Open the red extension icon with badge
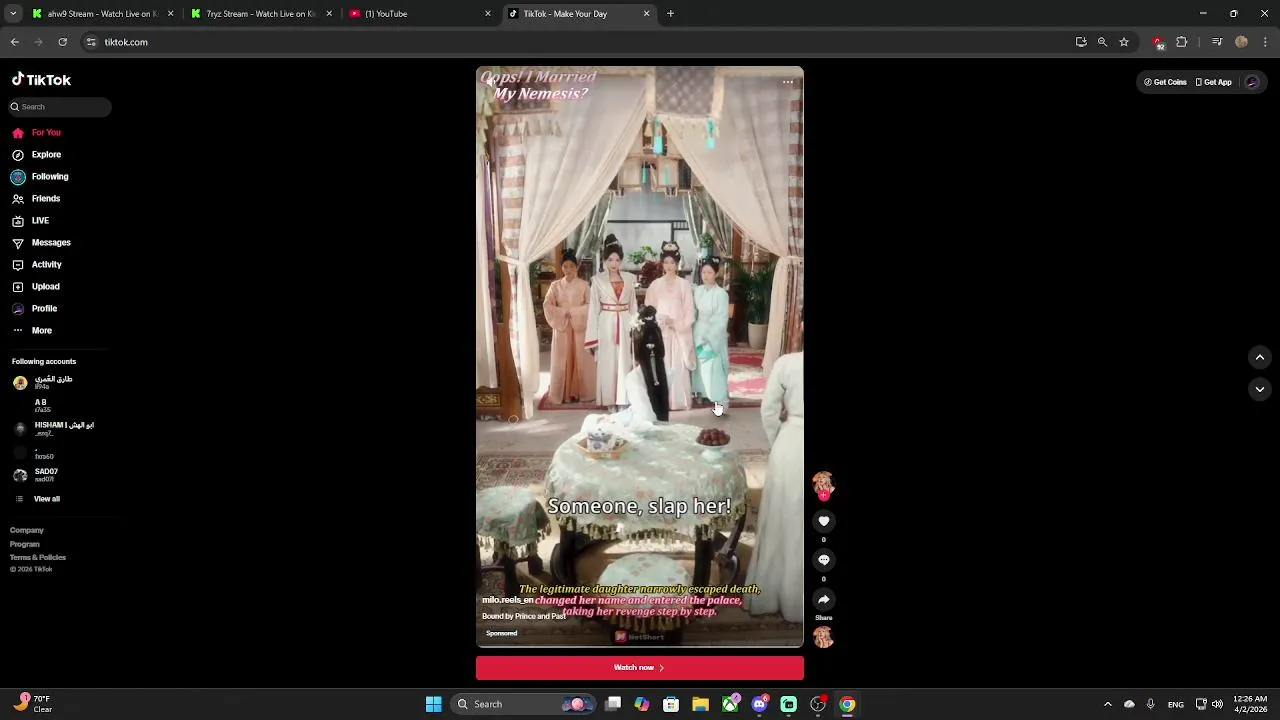The width and height of the screenshot is (1280, 720). (x=1158, y=42)
